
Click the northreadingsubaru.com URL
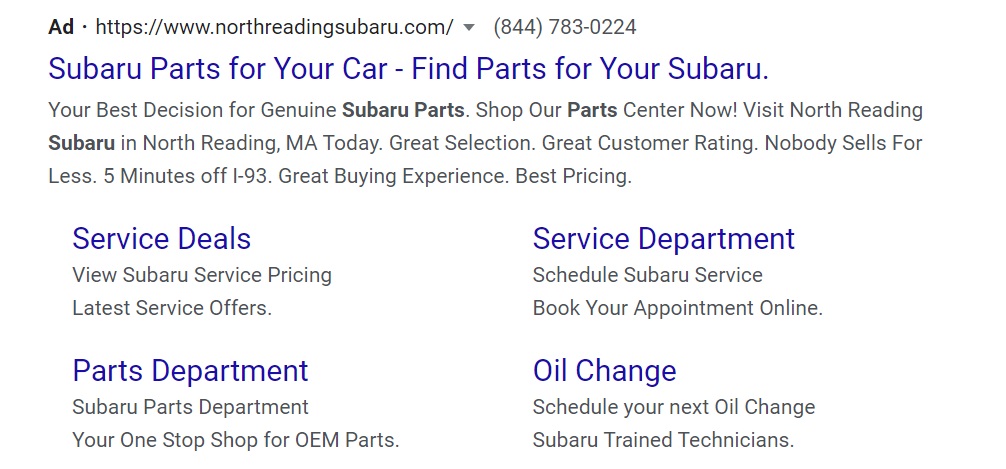(x=274, y=27)
